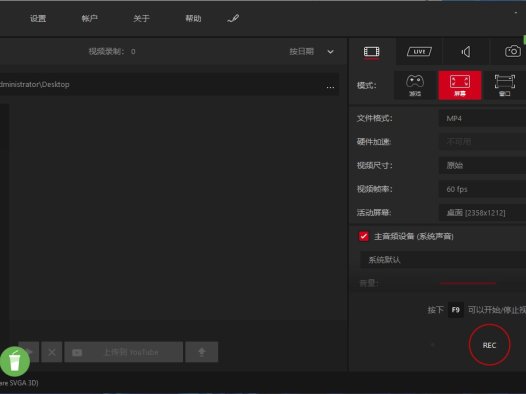Image resolution: width=526 pixels, height=394 pixels.
Task: Open the 活动屏幕 桌面 dropdown
Action: (x=482, y=213)
